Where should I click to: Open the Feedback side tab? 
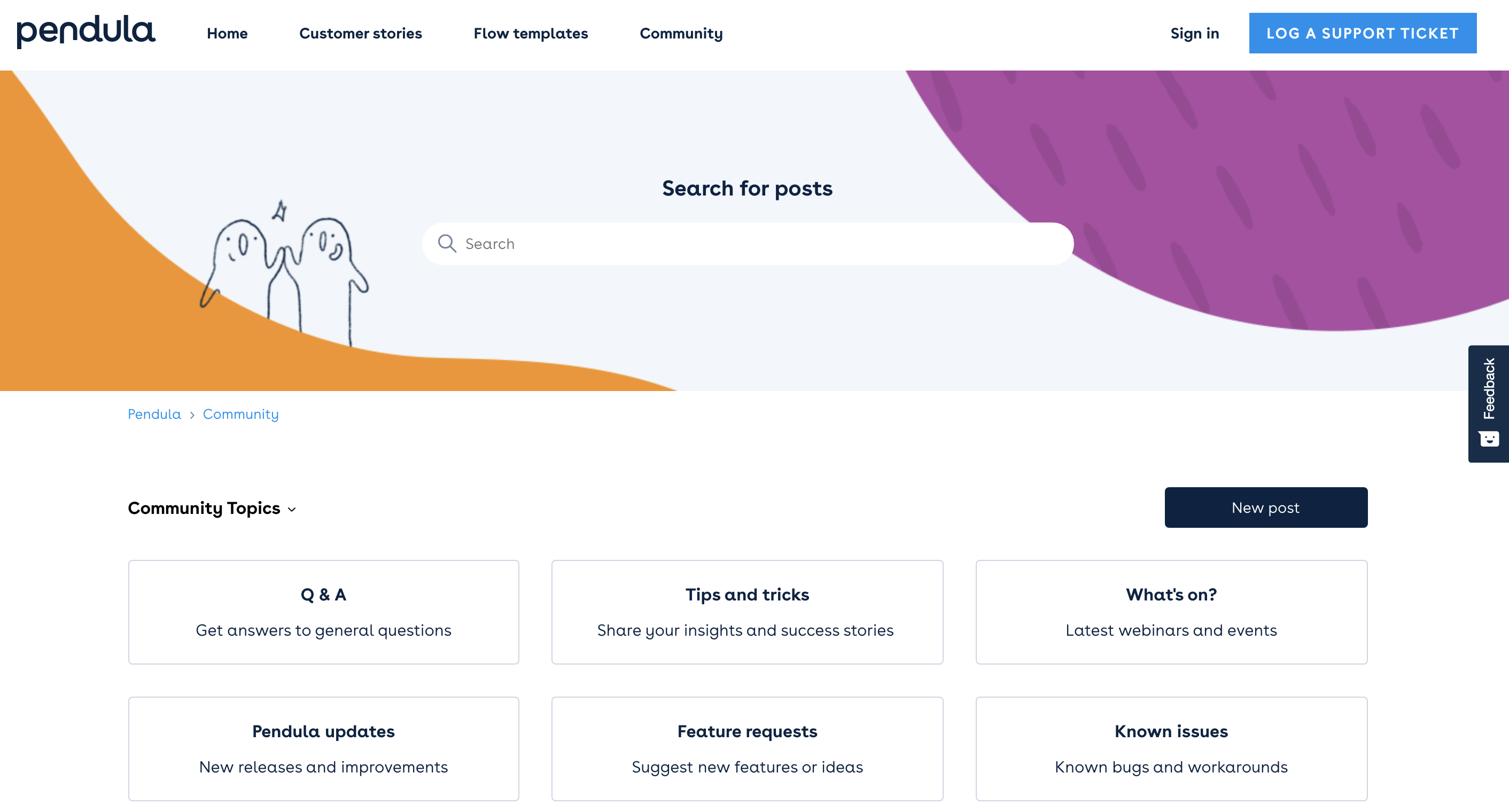click(1488, 404)
